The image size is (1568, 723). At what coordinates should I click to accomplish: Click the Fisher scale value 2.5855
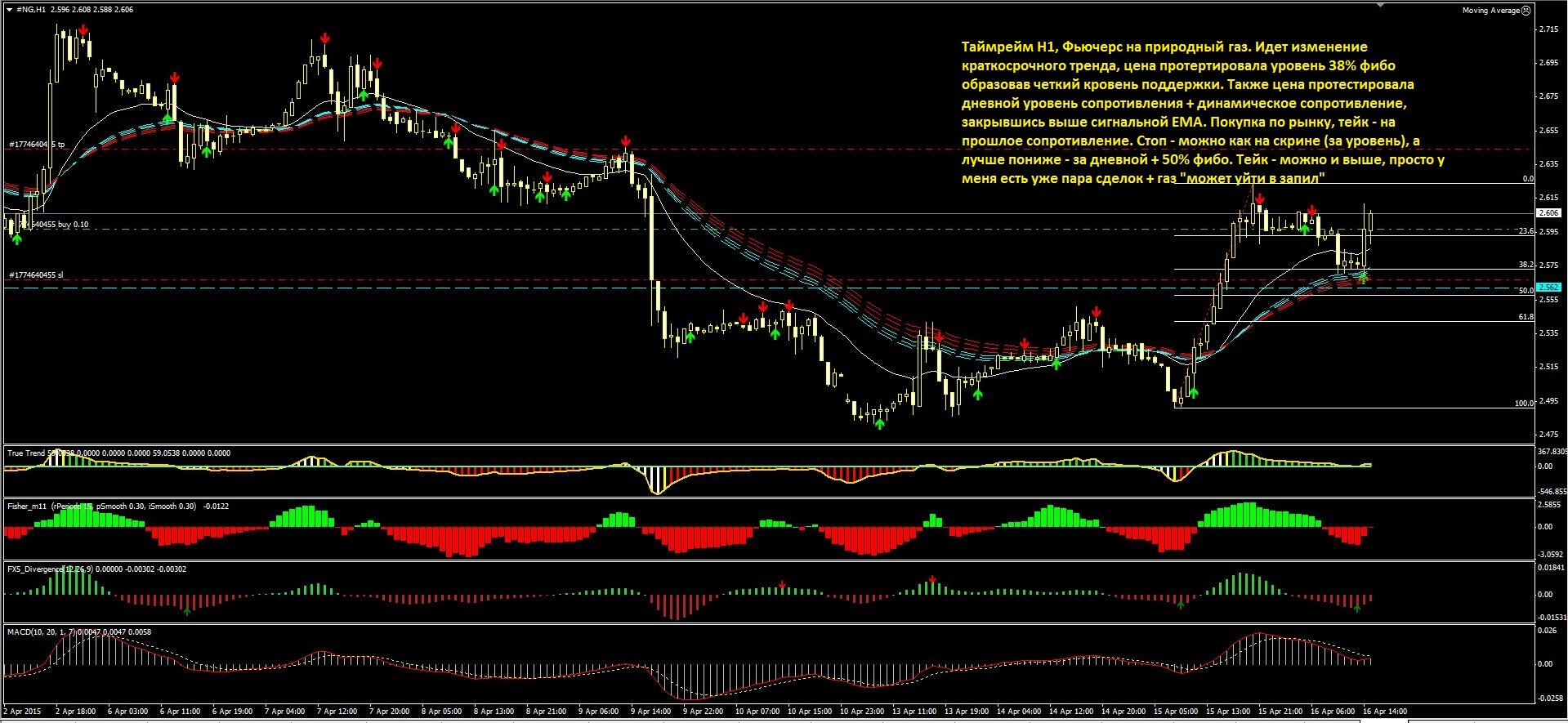coord(1549,505)
